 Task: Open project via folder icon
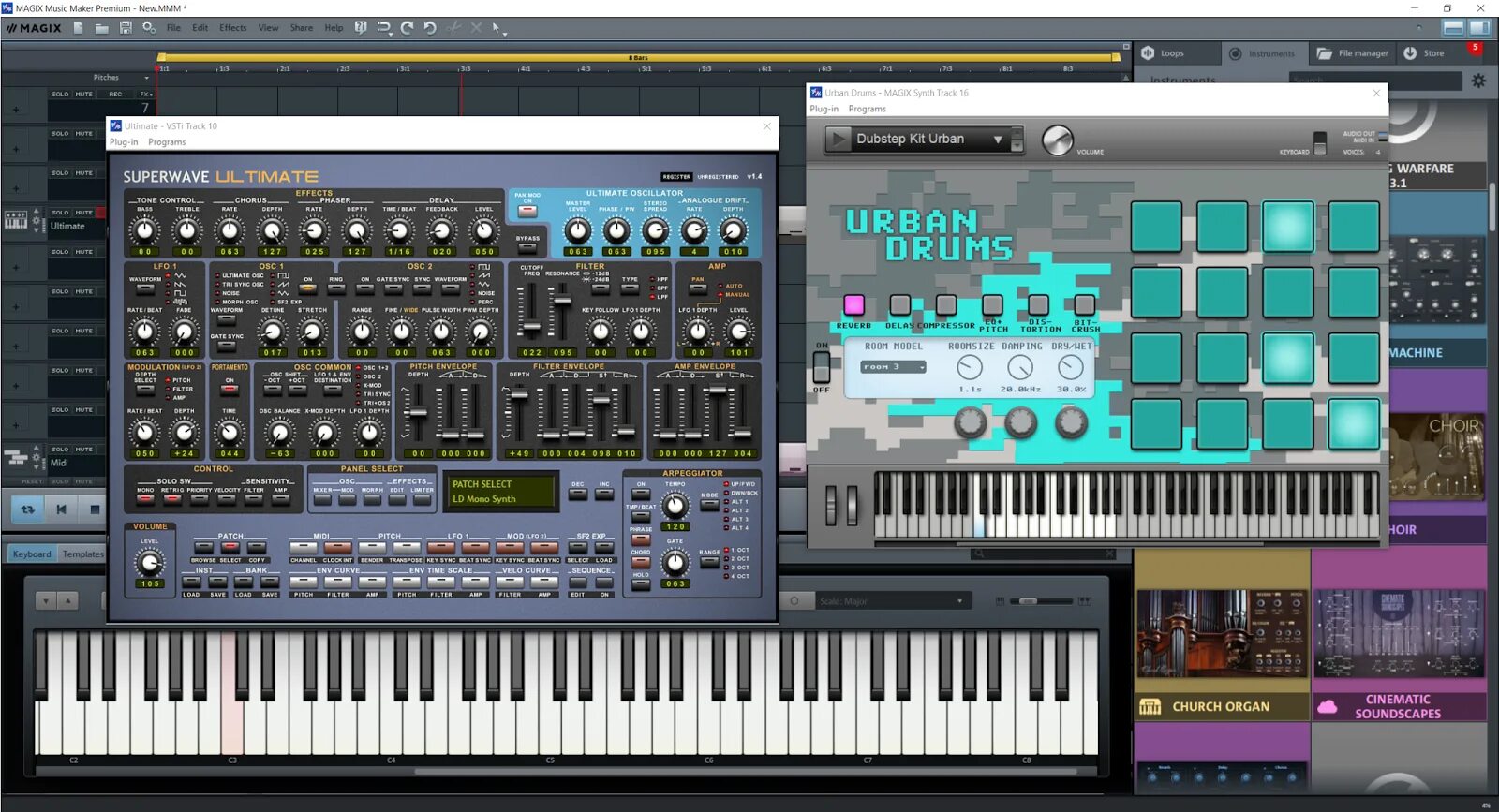point(102,28)
